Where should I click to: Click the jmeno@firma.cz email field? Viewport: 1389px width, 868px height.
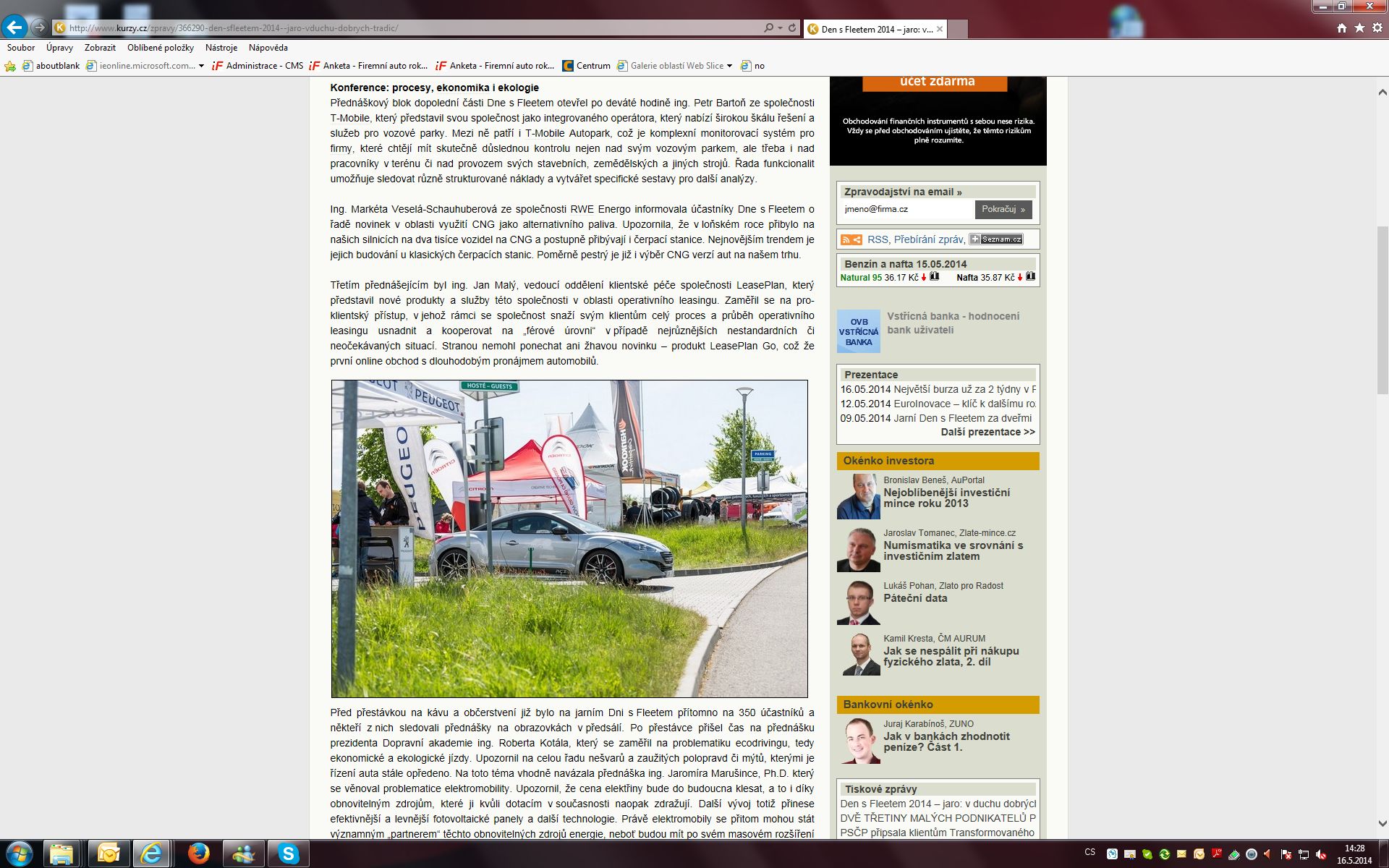[907, 209]
